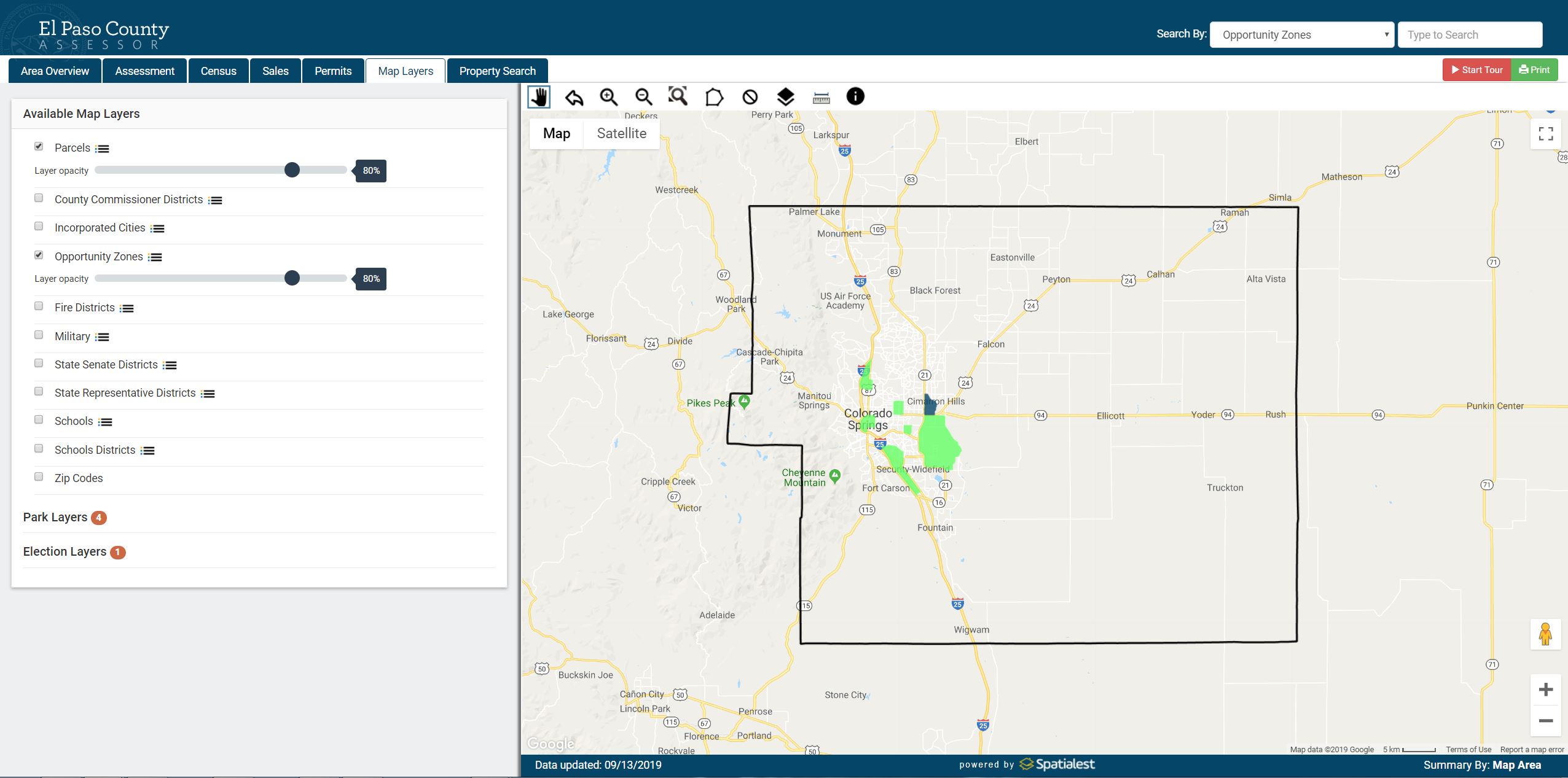
Task: Open the Parcels layer legend icon
Action: (x=103, y=149)
